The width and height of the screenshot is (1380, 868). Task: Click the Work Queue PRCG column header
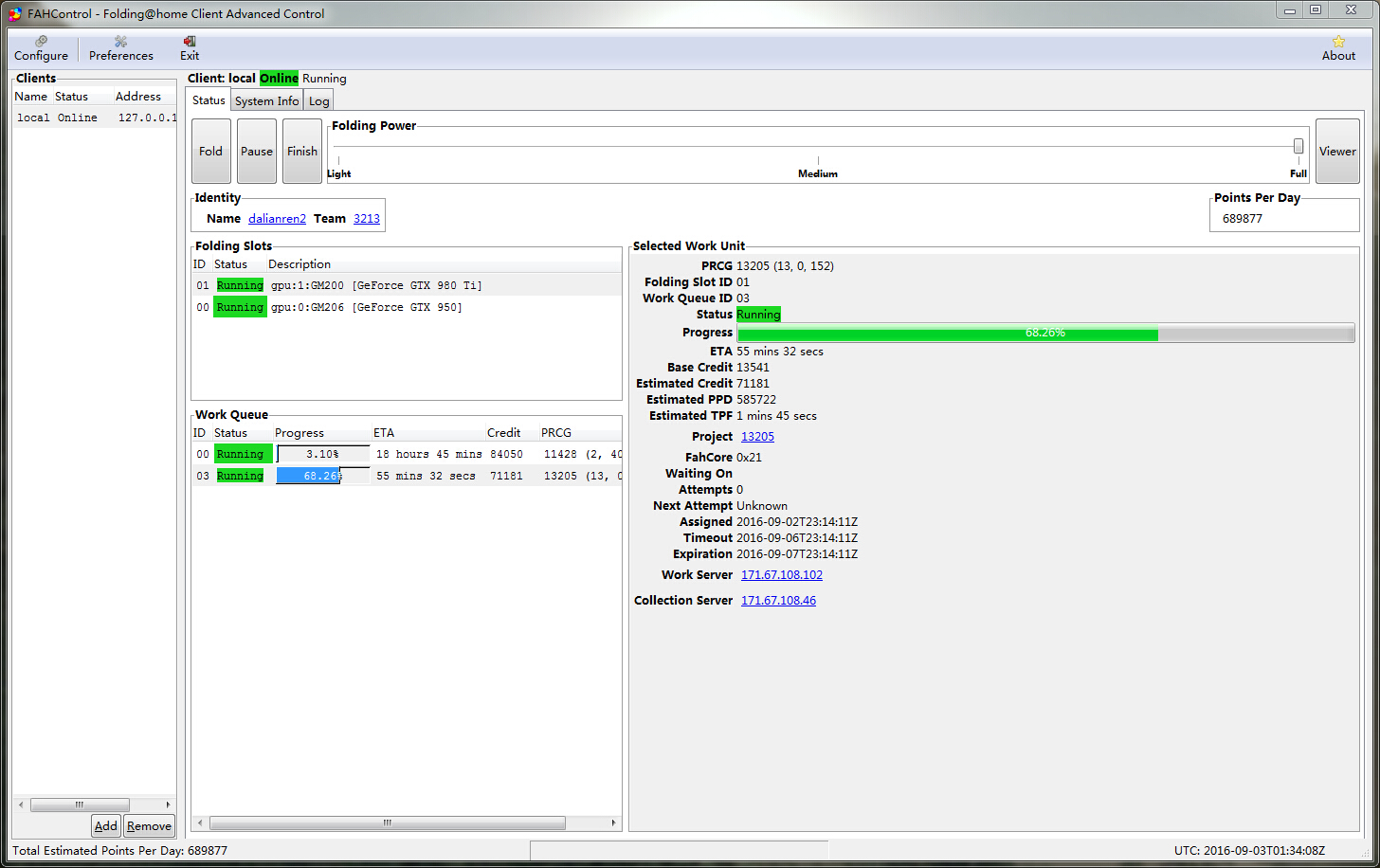pos(578,433)
